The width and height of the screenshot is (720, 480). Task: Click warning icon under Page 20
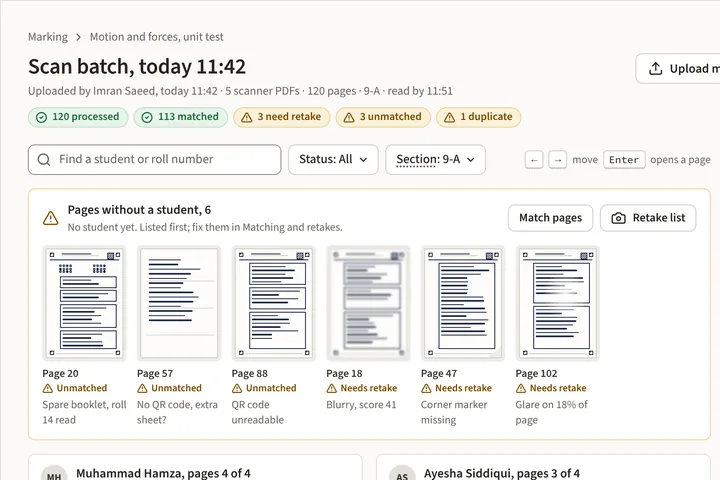(x=48, y=389)
